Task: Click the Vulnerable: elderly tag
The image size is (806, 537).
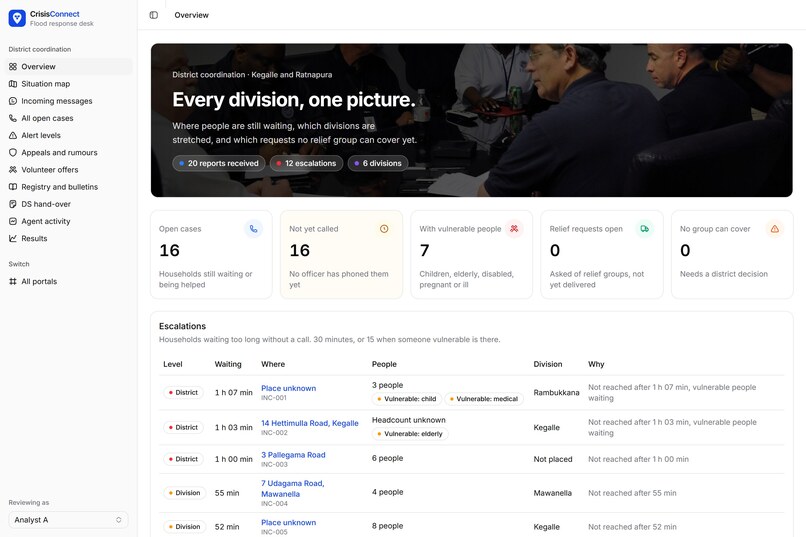Action: (410, 434)
